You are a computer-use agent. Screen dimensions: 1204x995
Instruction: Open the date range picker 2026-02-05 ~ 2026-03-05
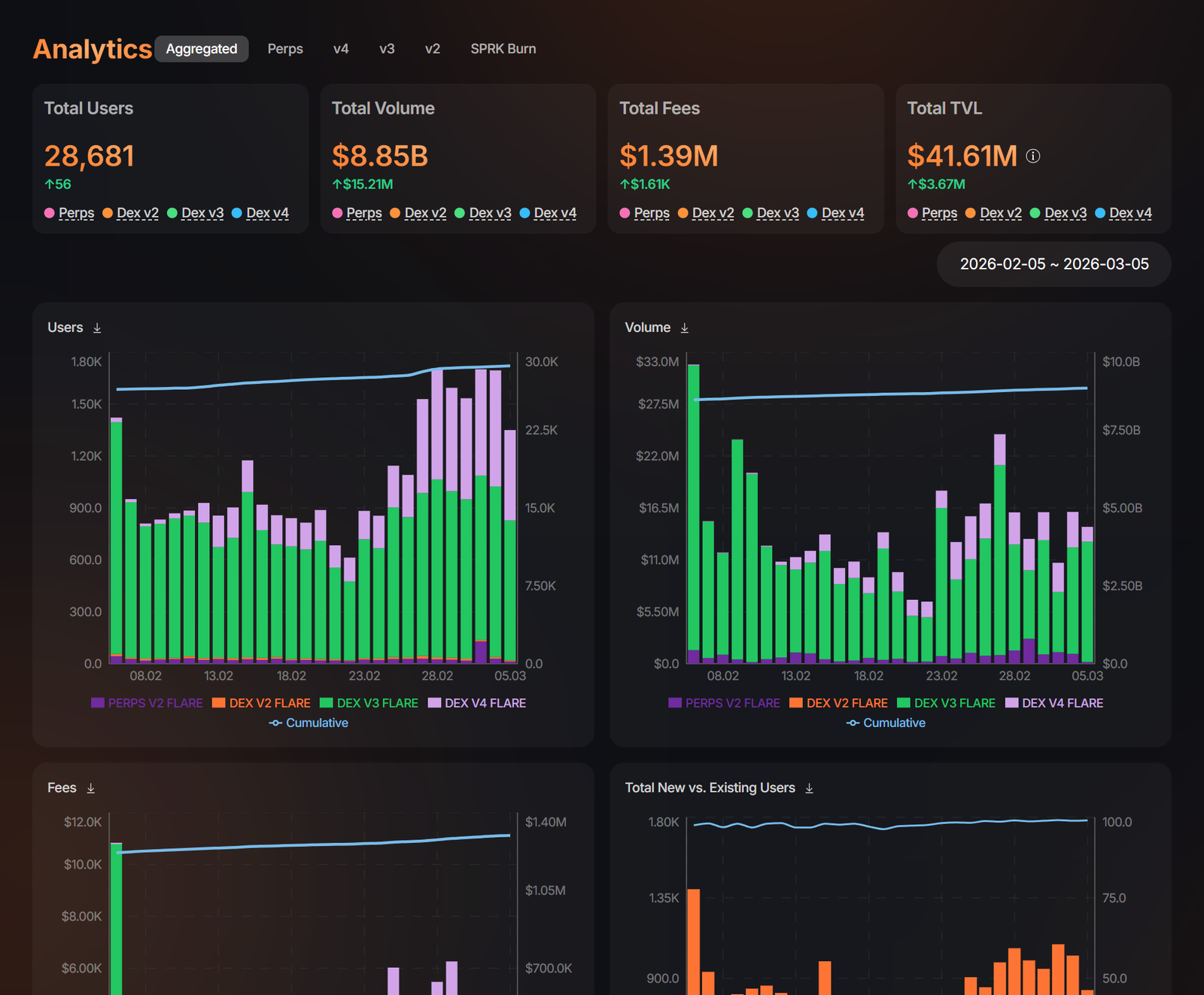click(1053, 264)
